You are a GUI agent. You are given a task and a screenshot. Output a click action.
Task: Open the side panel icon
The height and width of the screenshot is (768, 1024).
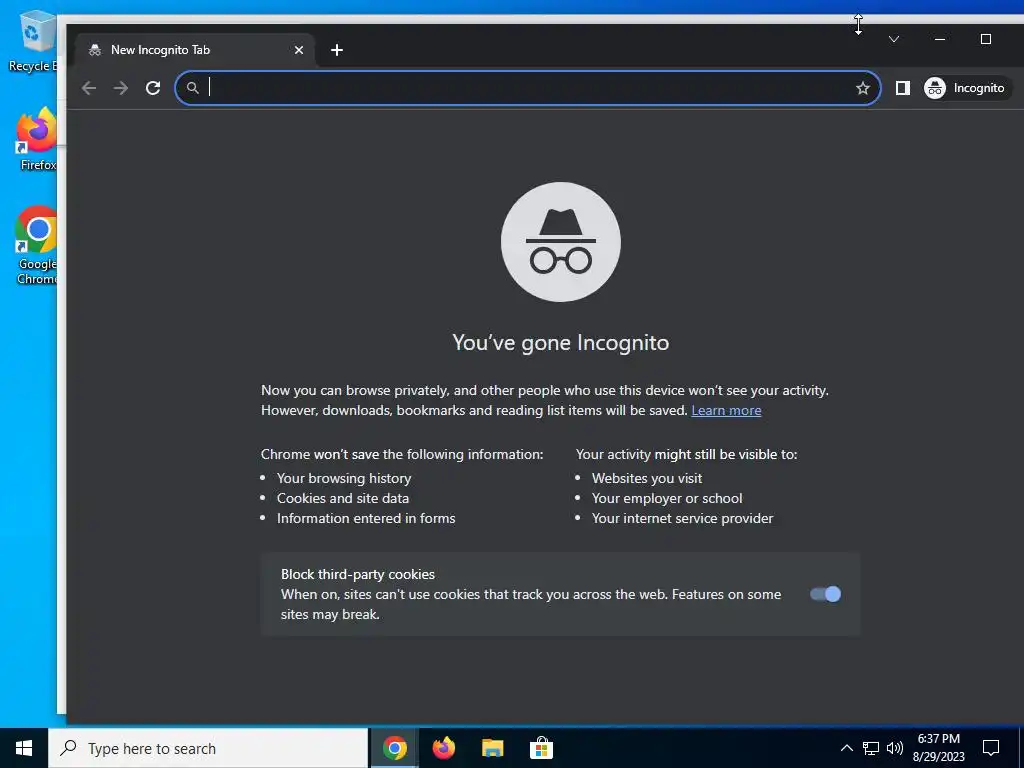(903, 88)
